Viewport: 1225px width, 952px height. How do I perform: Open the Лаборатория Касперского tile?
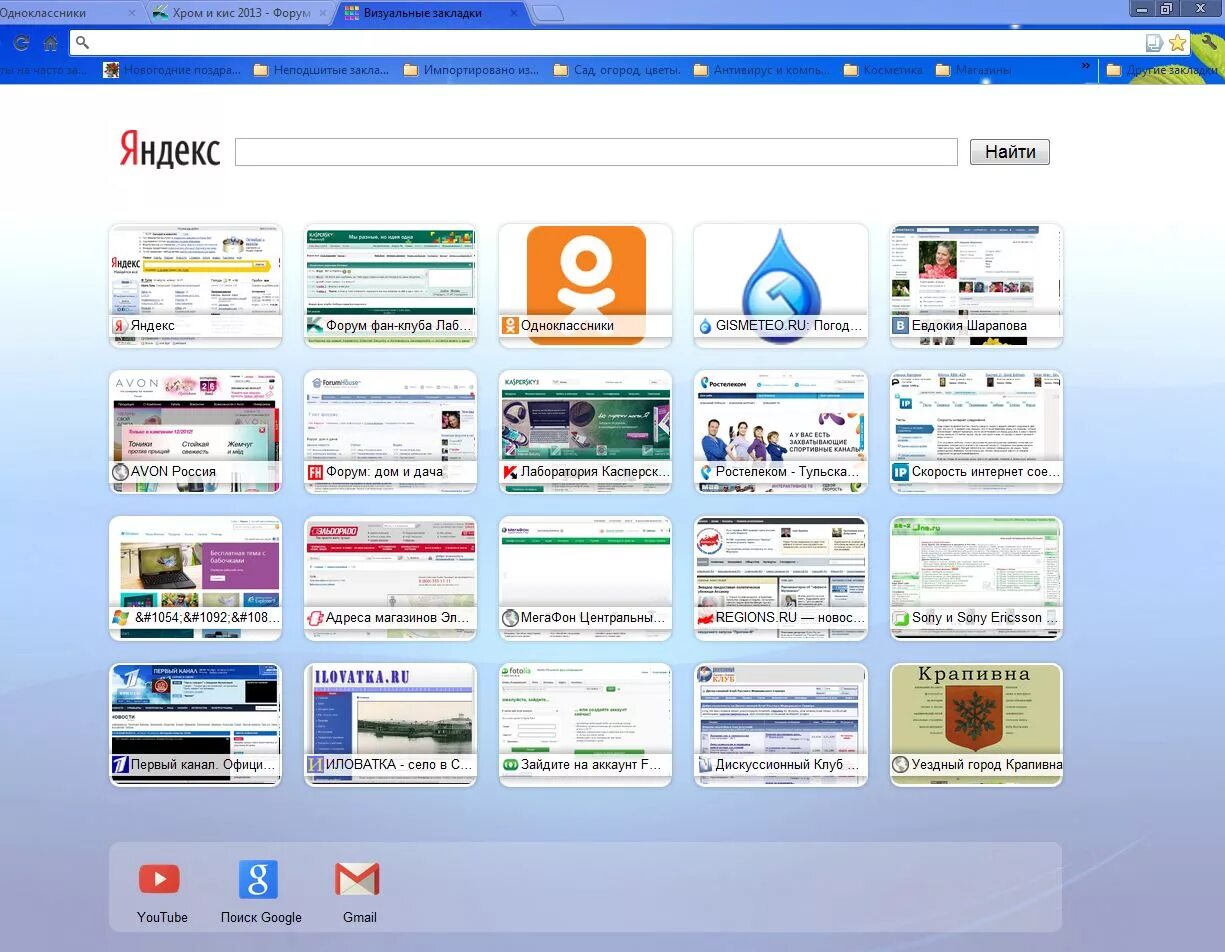[x=585, y=431]
